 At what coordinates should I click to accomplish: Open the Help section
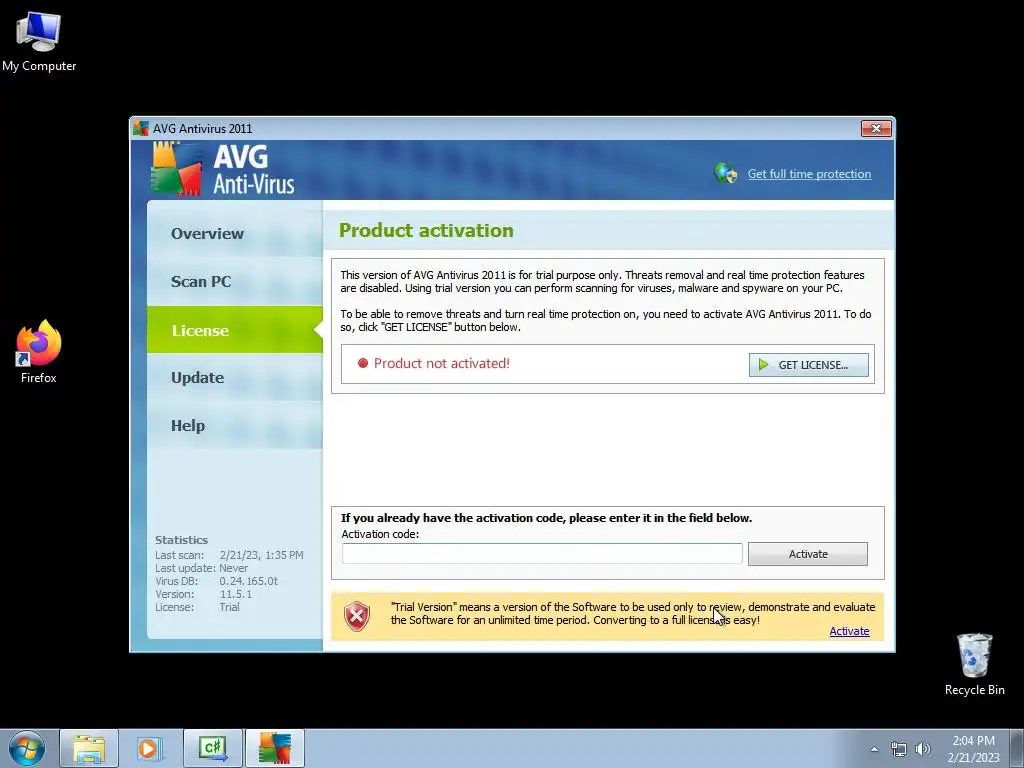[x=234, y=425]
